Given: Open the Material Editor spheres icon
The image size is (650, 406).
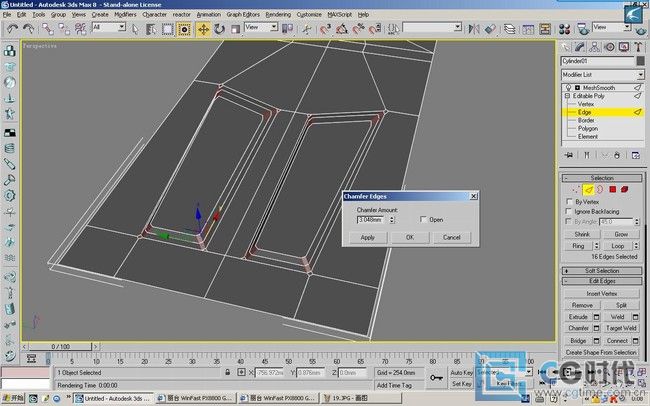Looking at the screenshot, I should click(564, 29).
